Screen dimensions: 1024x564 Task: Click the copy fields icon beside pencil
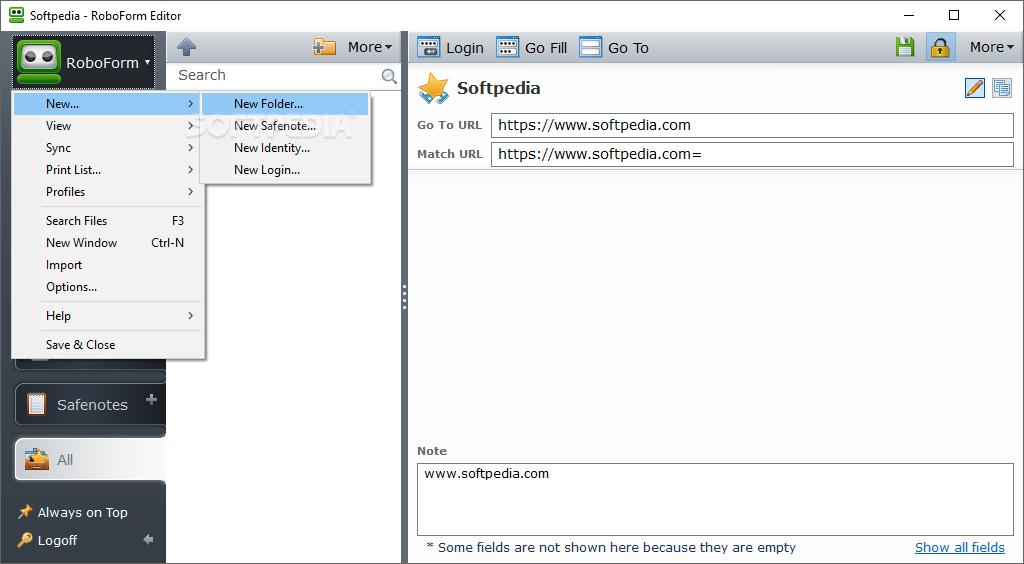[1002, 87]
